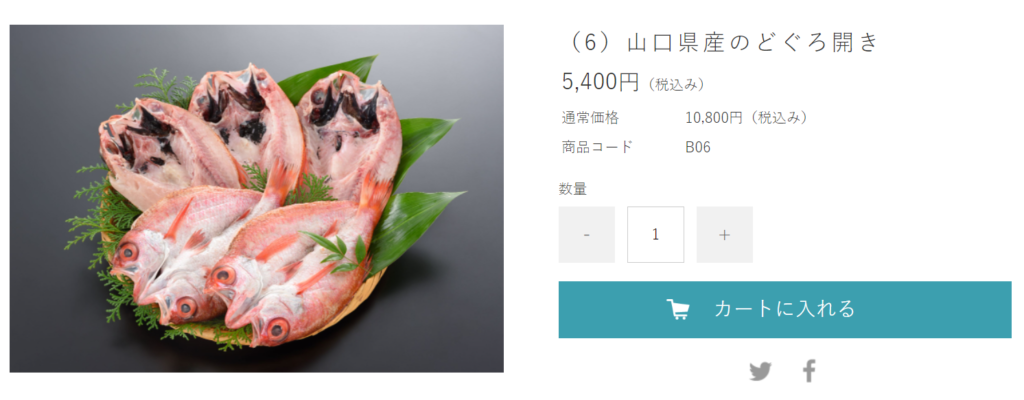Add item via カートに入れる button
The image size is (1024, 400).
coord(785,310)
